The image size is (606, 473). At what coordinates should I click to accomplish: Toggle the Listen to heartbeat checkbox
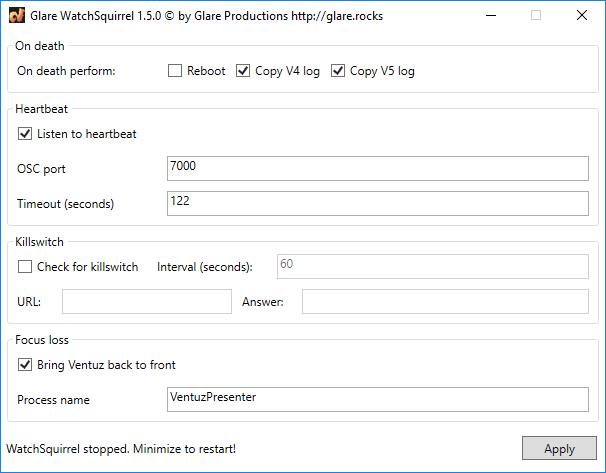(25, 133)
